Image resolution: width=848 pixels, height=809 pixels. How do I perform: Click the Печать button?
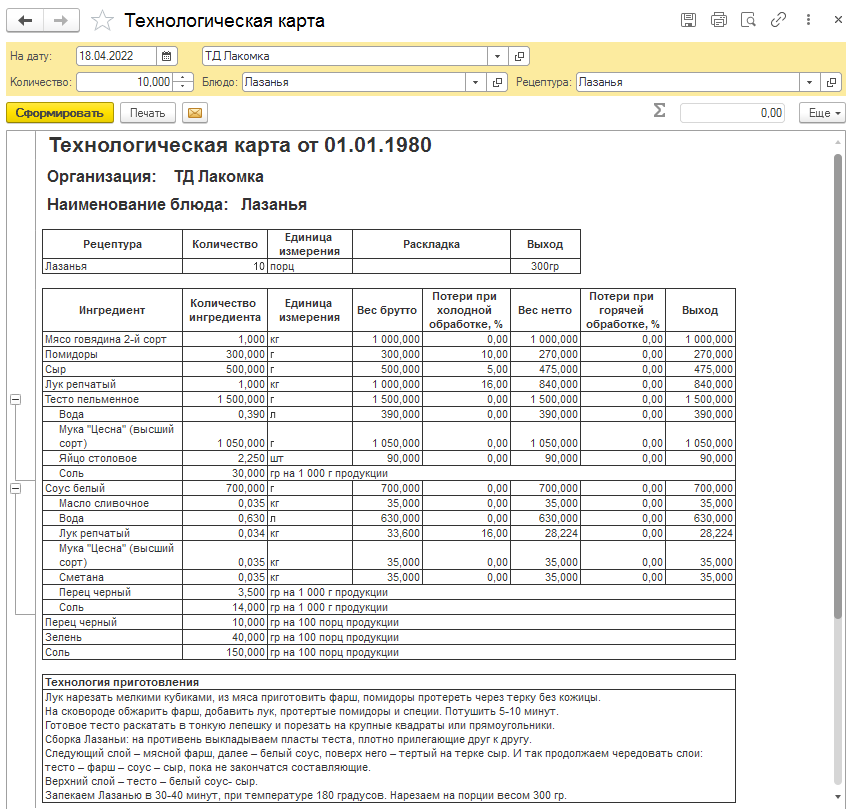(147, 113)
